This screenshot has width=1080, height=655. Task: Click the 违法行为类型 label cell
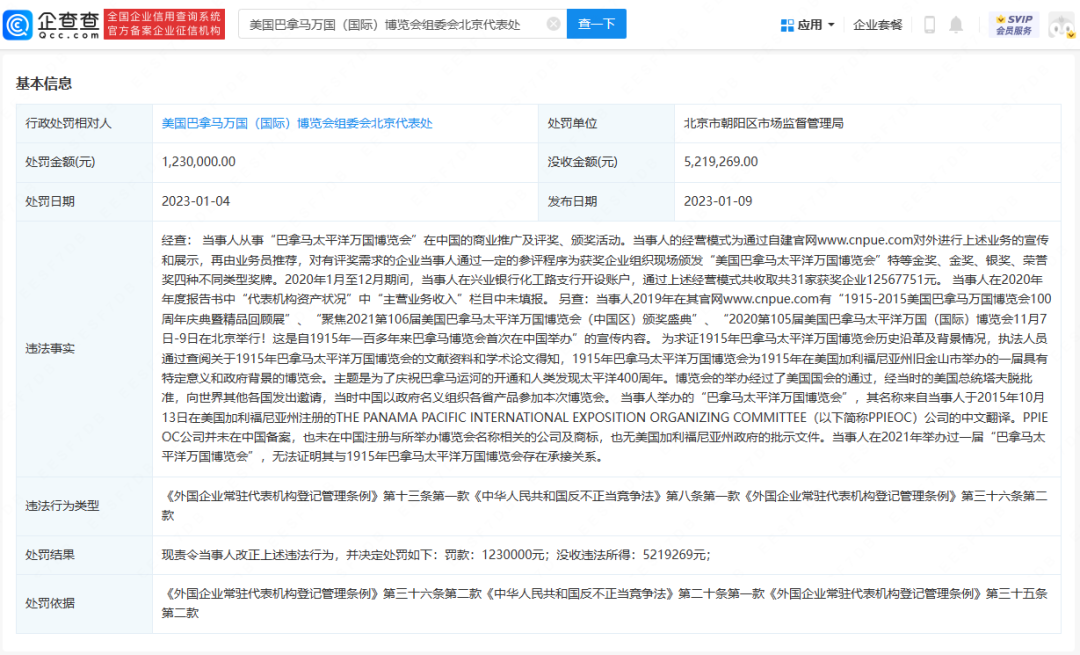pyautogui.click(x=84, y=506)
